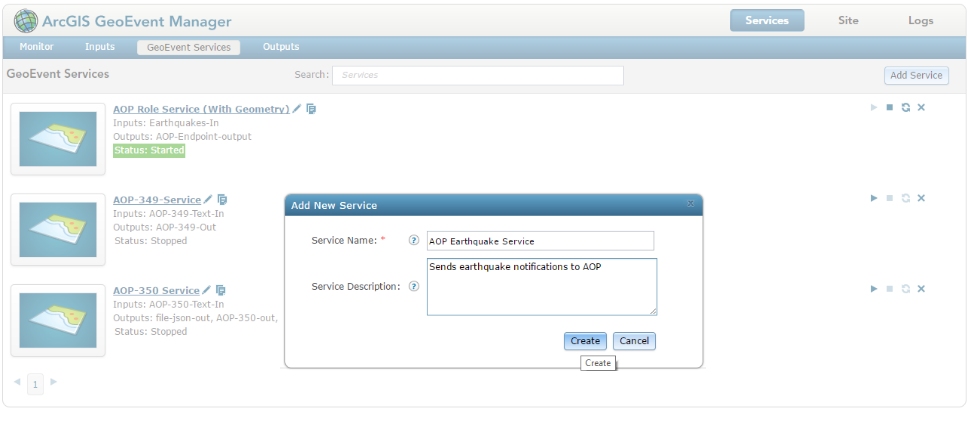The height and width of the screenshot is (424, 968).
Task: Click the 'Status: Started' label
Action: [149, 150]
